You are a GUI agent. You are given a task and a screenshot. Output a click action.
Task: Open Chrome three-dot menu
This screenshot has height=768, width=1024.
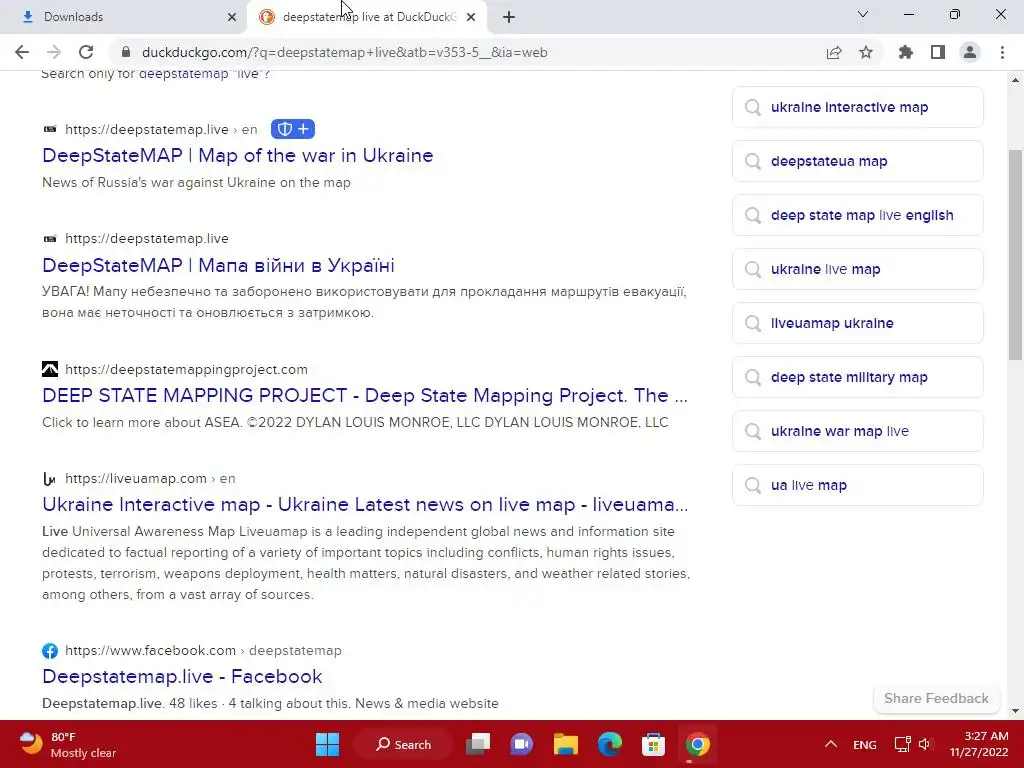pos(1002,52)
